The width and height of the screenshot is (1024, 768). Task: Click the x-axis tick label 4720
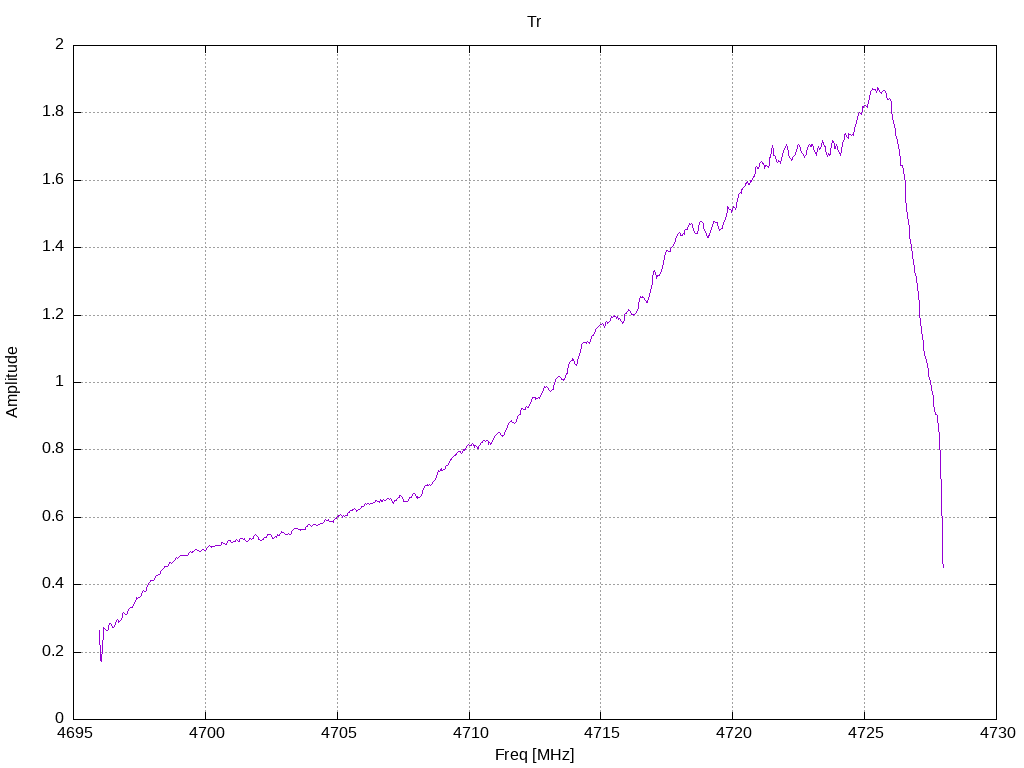click(x=734, y=733)
